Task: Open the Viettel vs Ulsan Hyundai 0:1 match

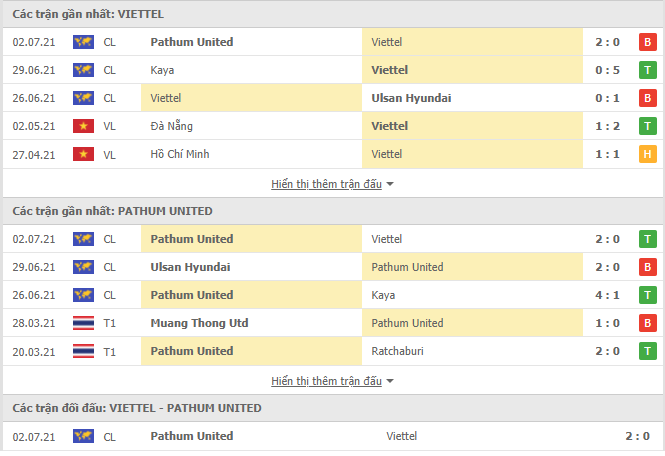Action: pyautogui.click(x=333, y=98)
